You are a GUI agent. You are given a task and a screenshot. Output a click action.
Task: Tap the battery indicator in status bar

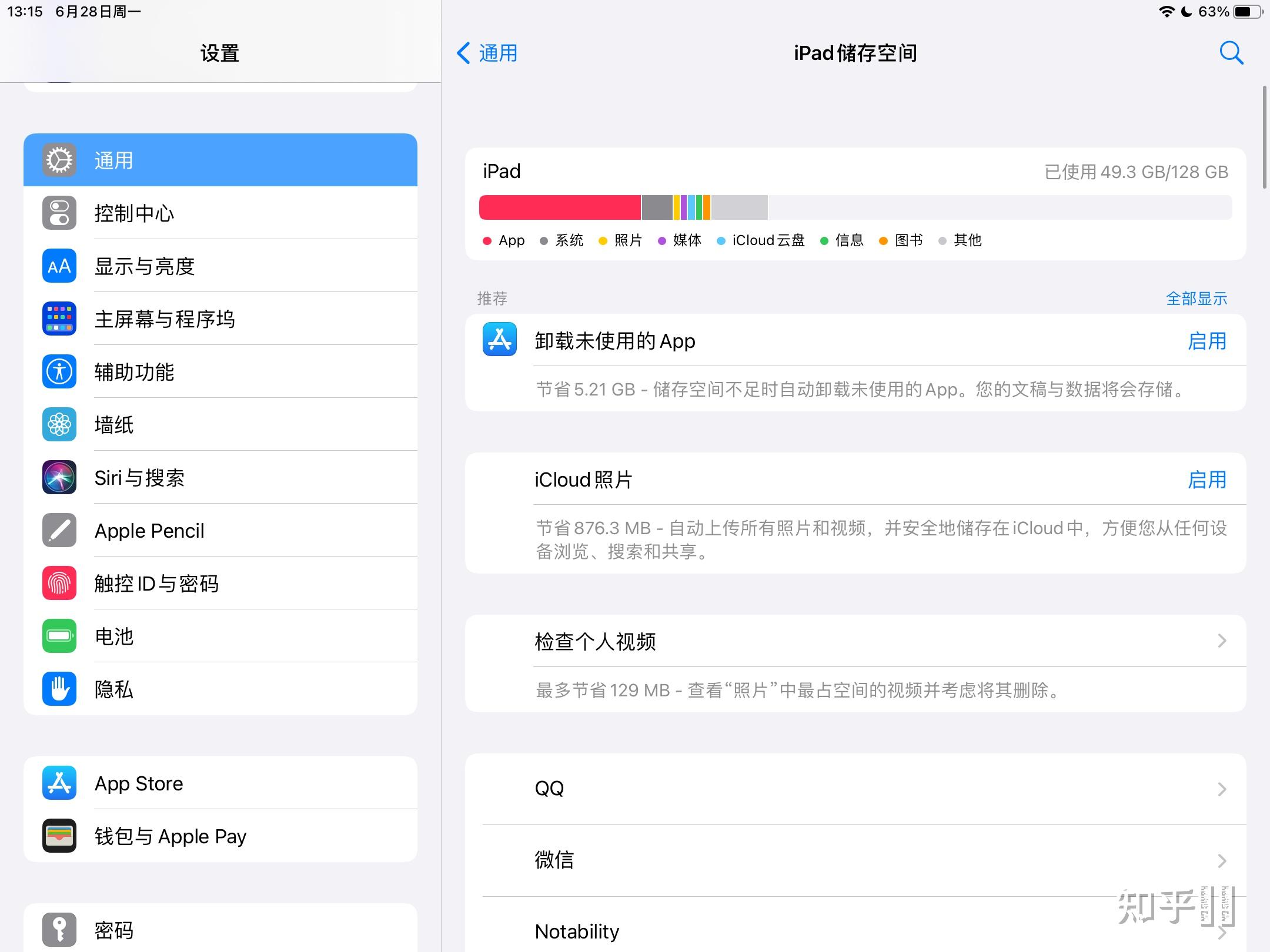[1248, 12]
